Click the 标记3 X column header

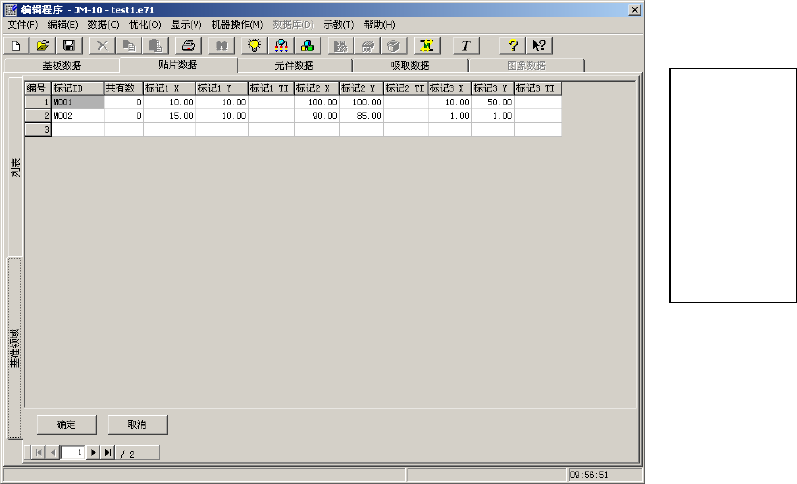point(449,88)
